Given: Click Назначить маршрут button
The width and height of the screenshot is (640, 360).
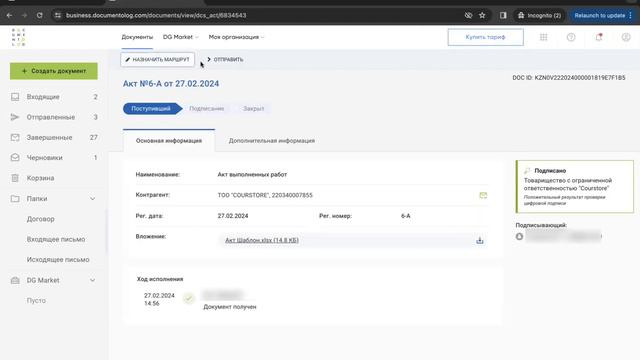Looking at the screenshot, I should click(158, 60).
